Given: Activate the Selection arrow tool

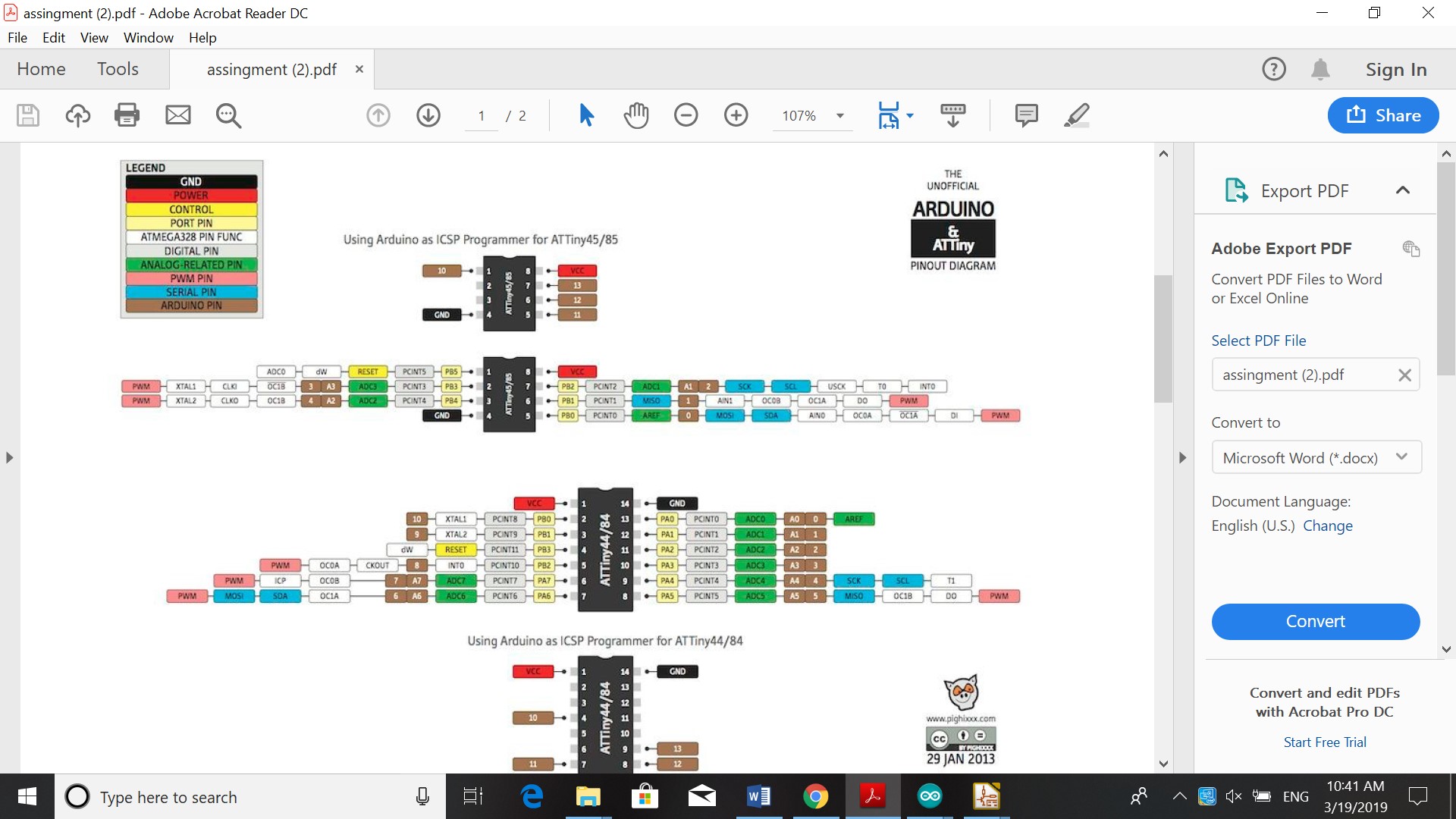Looking at the screenshot, I should click(586, 115).
